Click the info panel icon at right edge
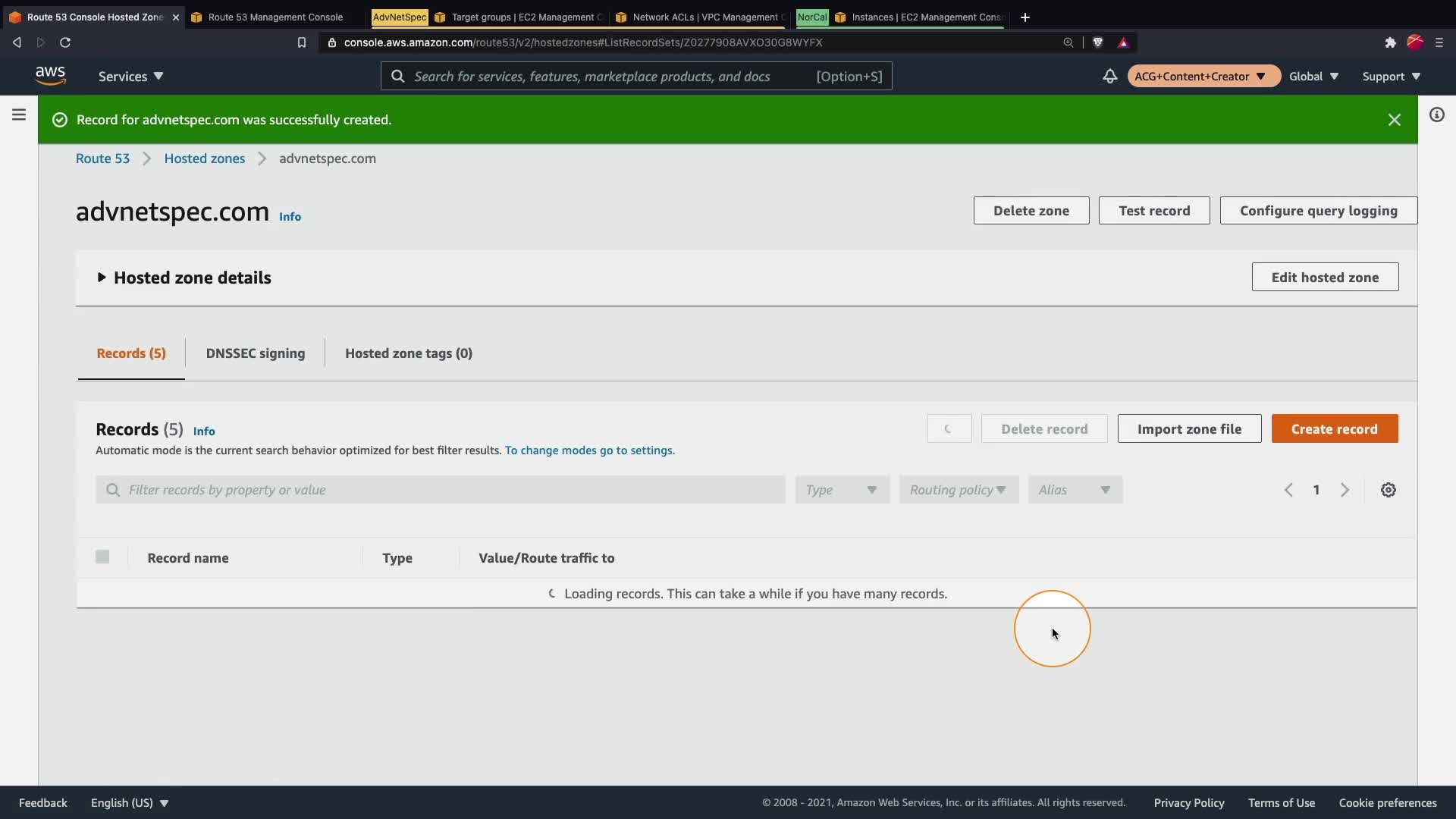1456x819 pixels. tap(1436, 115)
